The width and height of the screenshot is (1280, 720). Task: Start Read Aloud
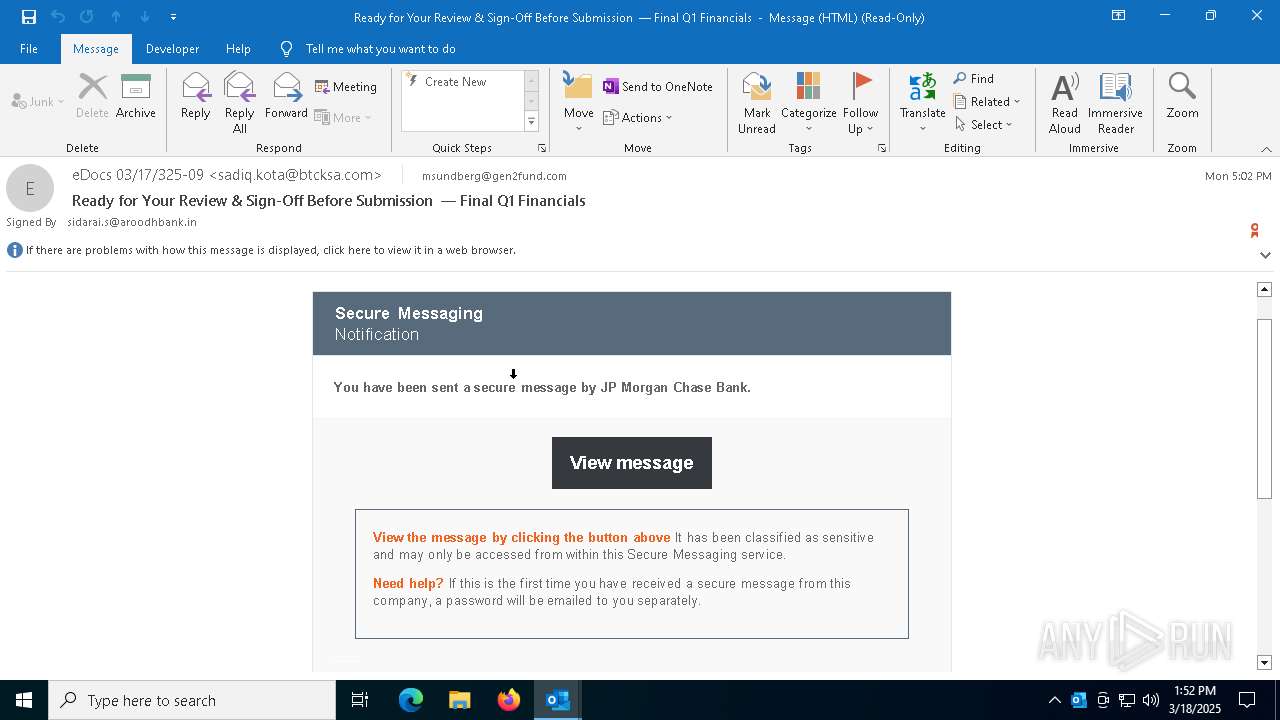tap(1065, 103)
